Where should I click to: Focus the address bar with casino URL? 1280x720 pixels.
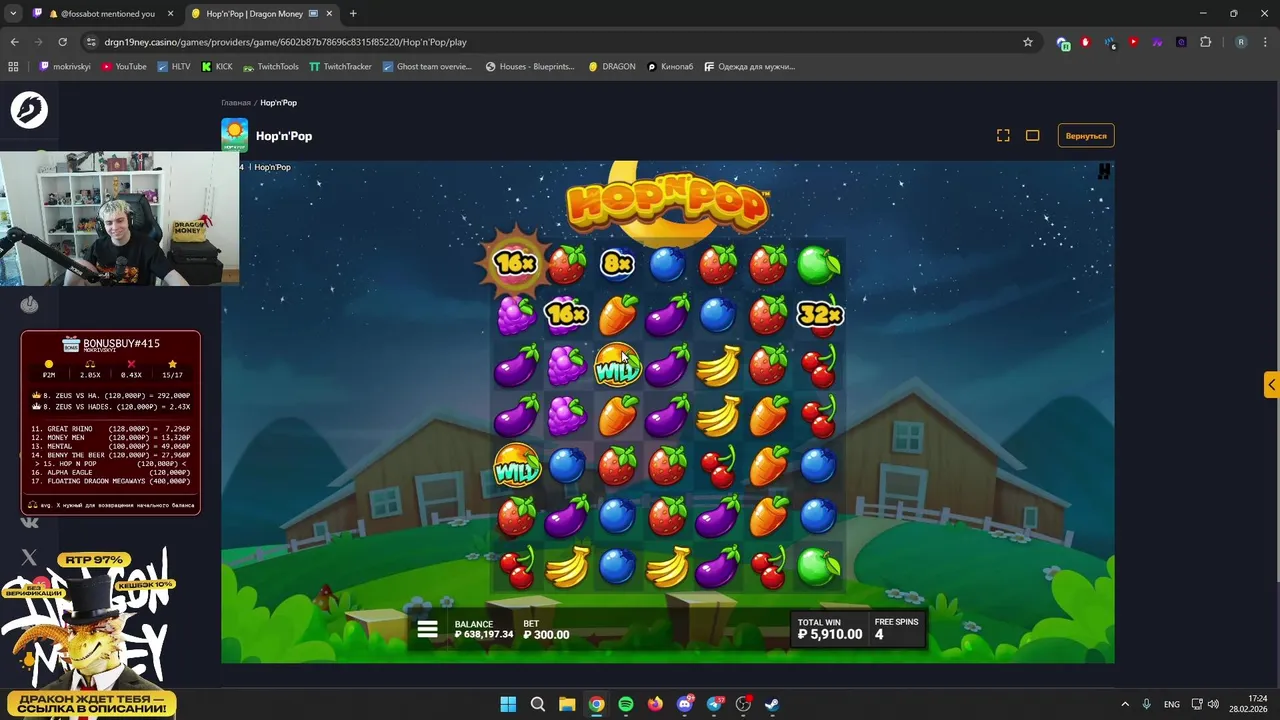click(x=560, y=42)
